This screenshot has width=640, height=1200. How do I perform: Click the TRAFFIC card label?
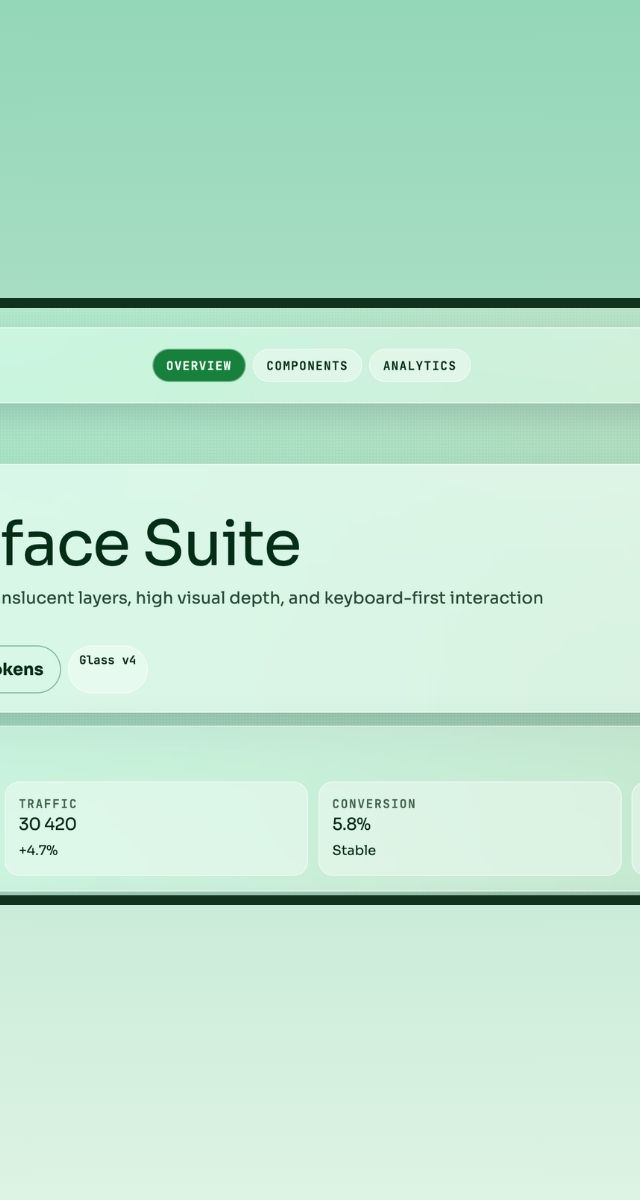tap(47, 804)
